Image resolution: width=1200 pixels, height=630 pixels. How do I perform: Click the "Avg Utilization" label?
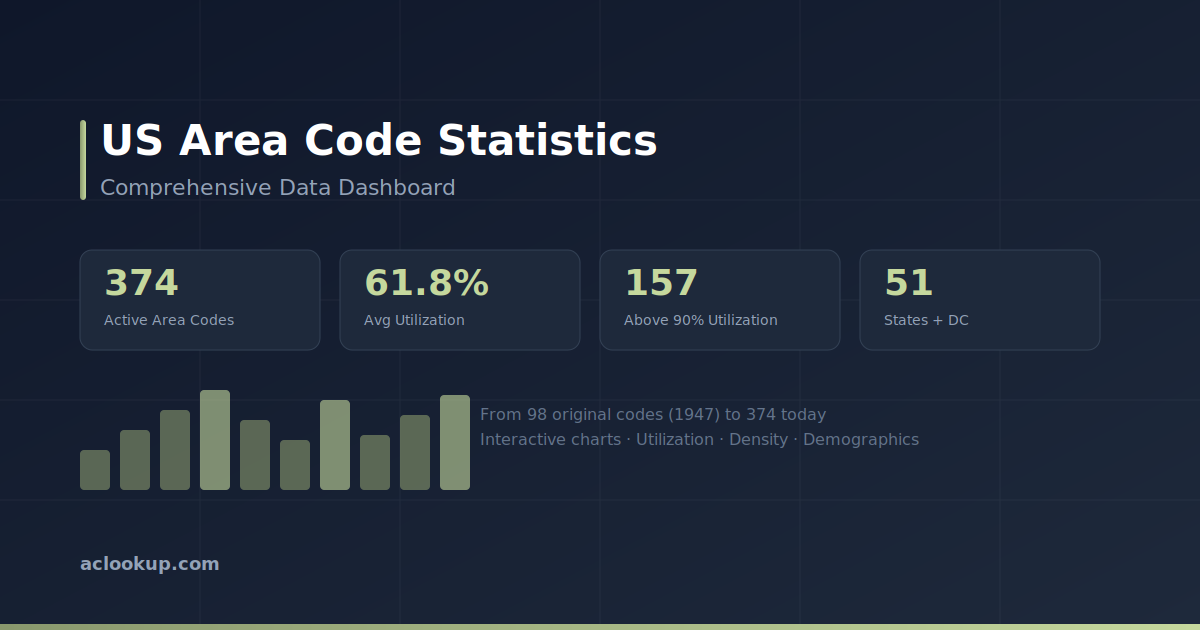pyautogui.click(x=414, y=320)
